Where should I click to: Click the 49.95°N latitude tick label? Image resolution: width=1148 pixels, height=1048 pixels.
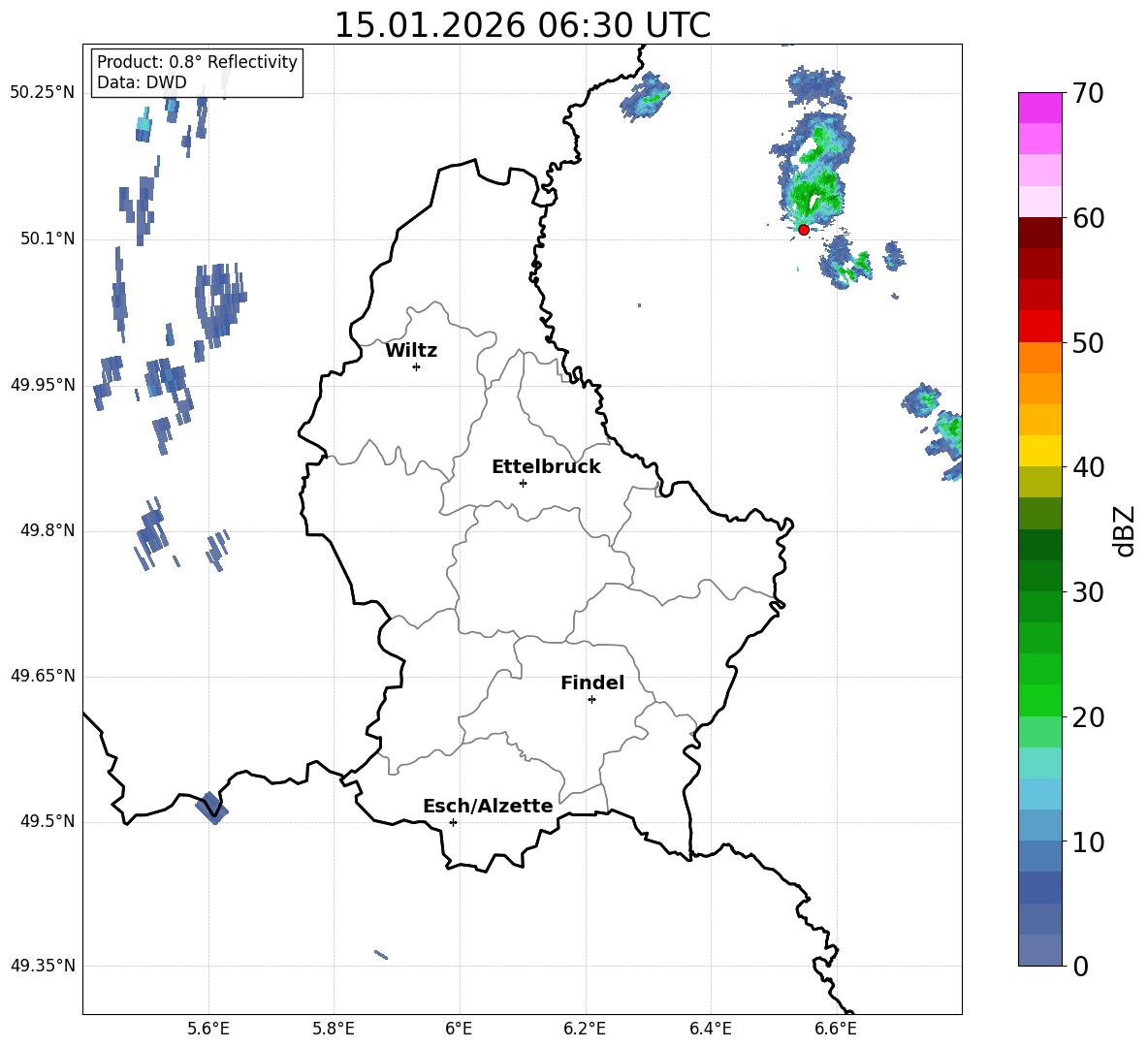[x=43, y=385]
